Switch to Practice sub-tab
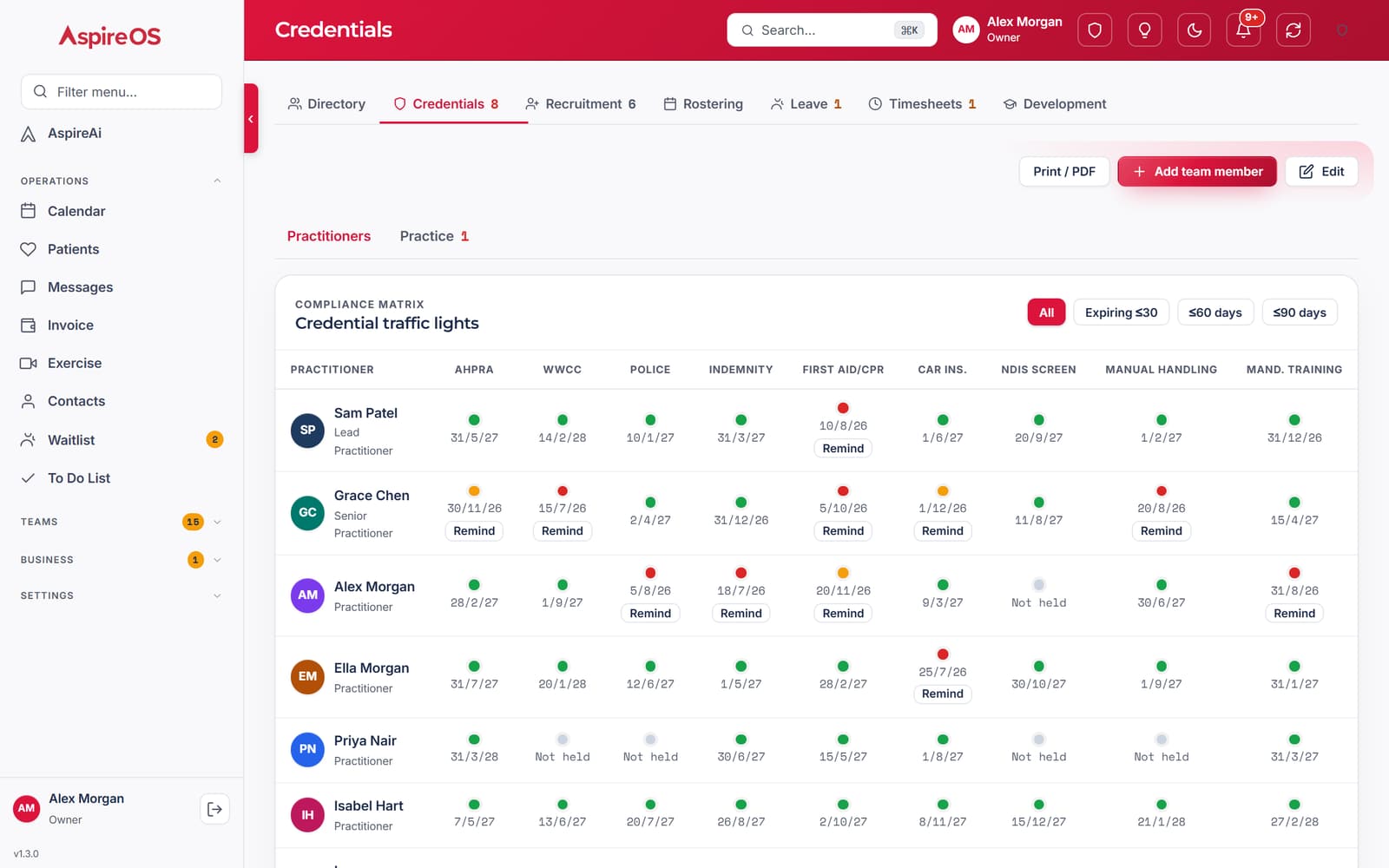The image size is (1389, 868). tap(434, 236)
